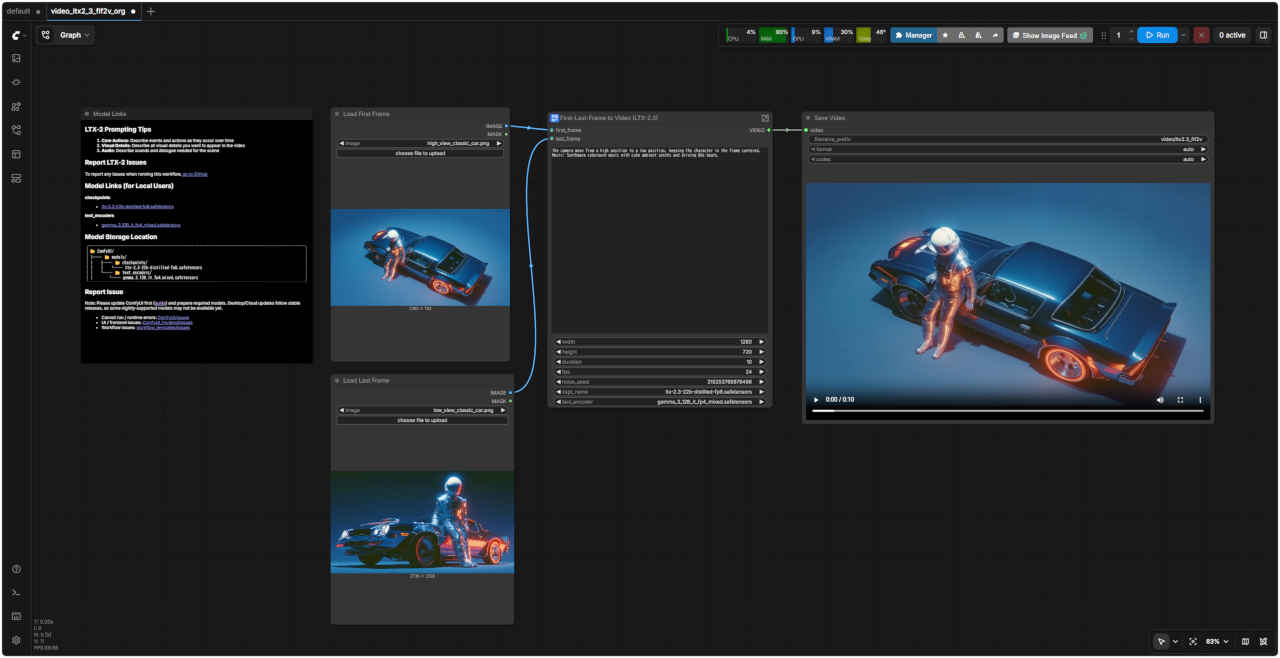The height and width of the screenshot is (658, 1280).
Task: Open the templates sidebar icon
Action: click(x=16, y=154)
